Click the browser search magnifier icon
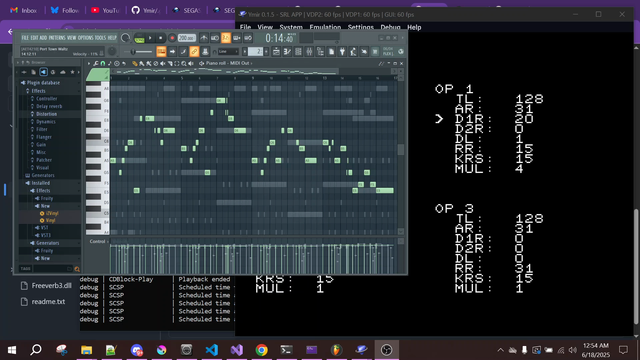 pos(77,269)
